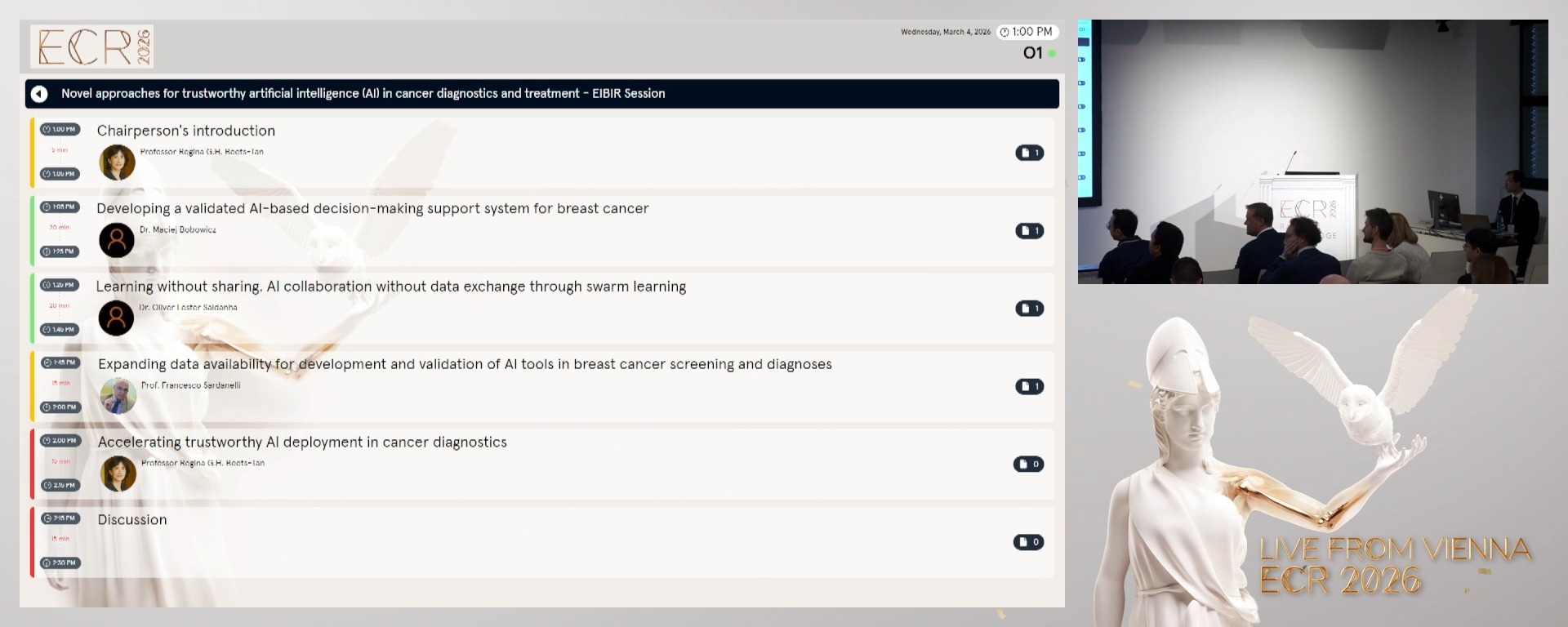1568x627 pixels.
Task: Click the file count badge for the breast cancer decision-support talk
Action: (x=1029, y=231)
